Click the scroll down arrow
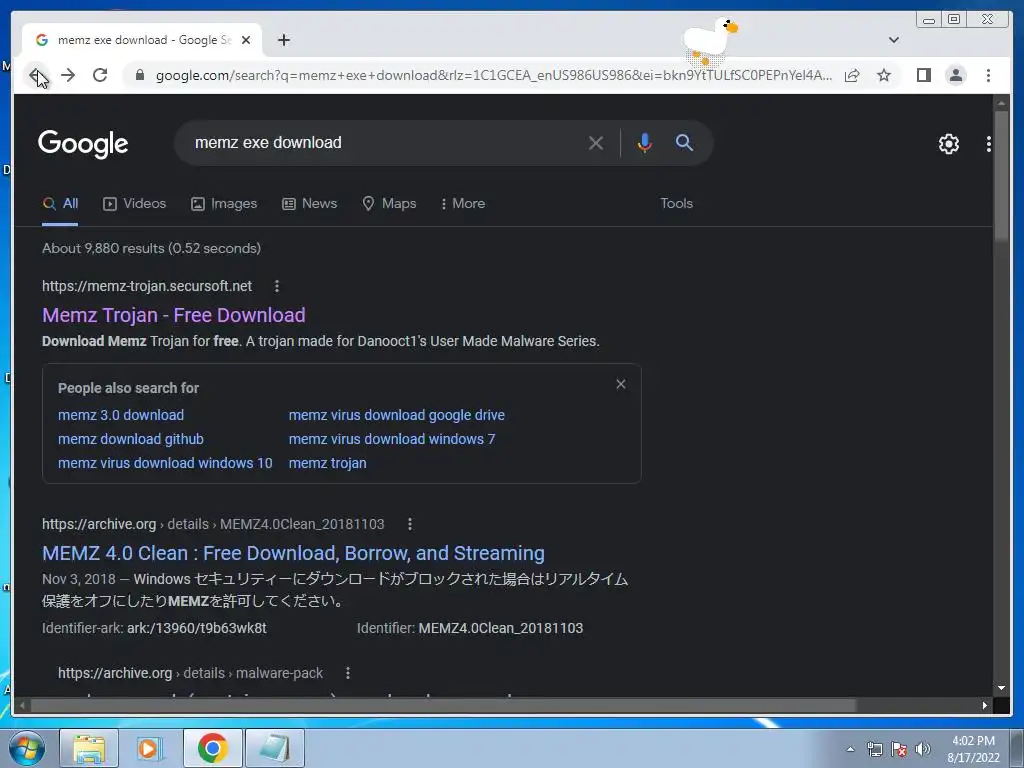Image resolution: width=1024 pixels, height=768 pixels. [1001, 688]
